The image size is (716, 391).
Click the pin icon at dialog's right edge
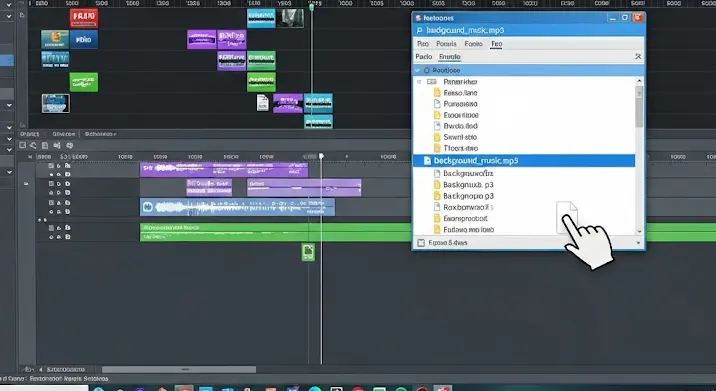(x=638, y=57)
